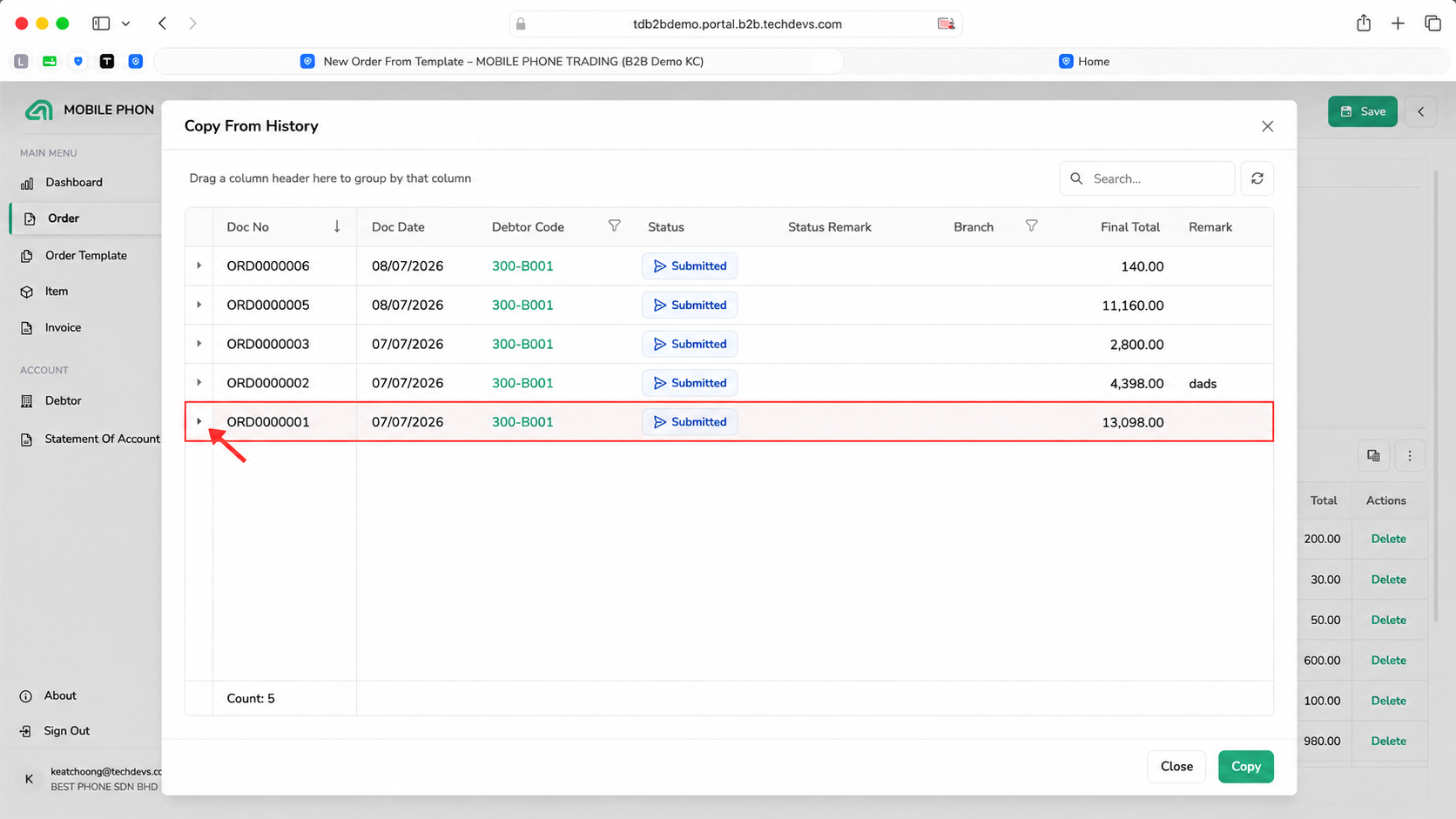Delete the line with total 200.00
The height and width of the screenshot is (819, 1456).
[x=1388, y=539]
